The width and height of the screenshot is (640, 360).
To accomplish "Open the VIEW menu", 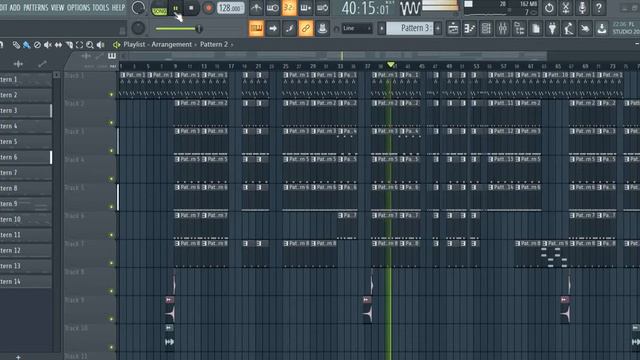I will [58, 8].
